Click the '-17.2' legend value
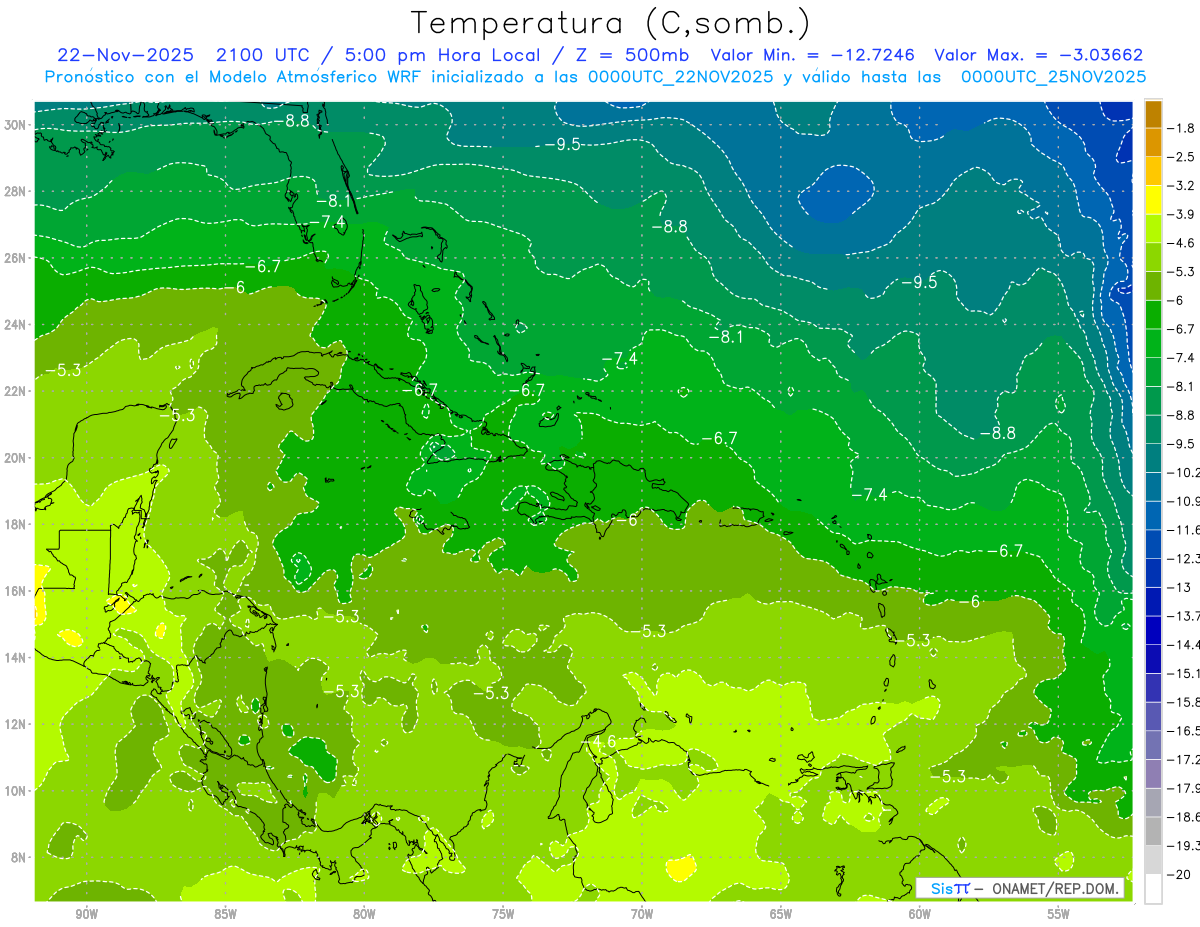The height and width of the screenshot is (927, 1200). pyautogui.click(x=1182, y=760)
